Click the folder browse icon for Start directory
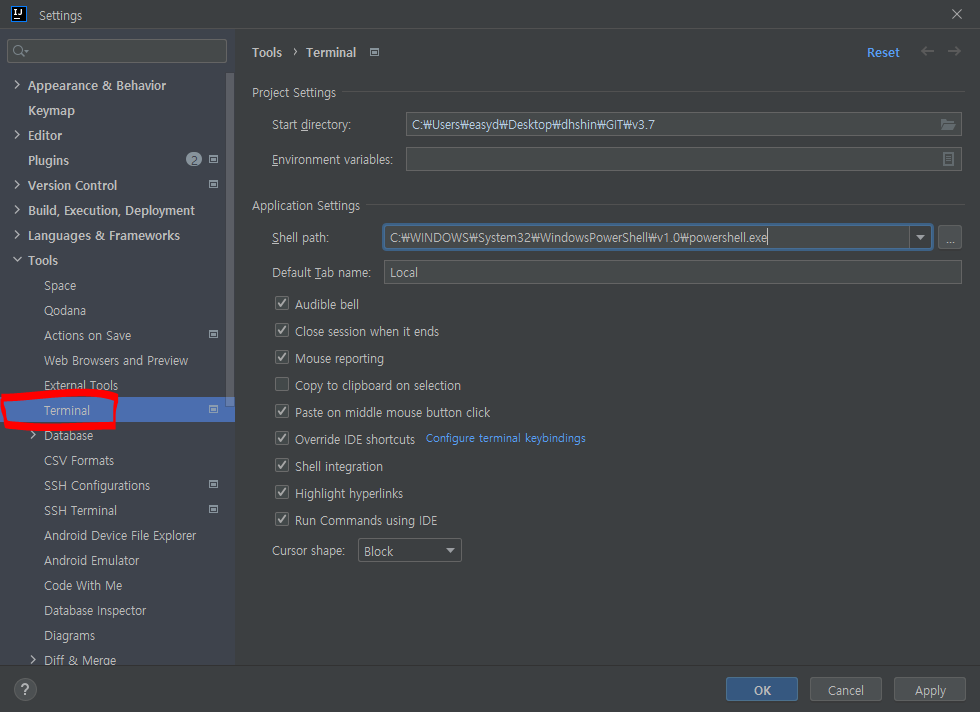The image size is (980, 712). point(947,125)
